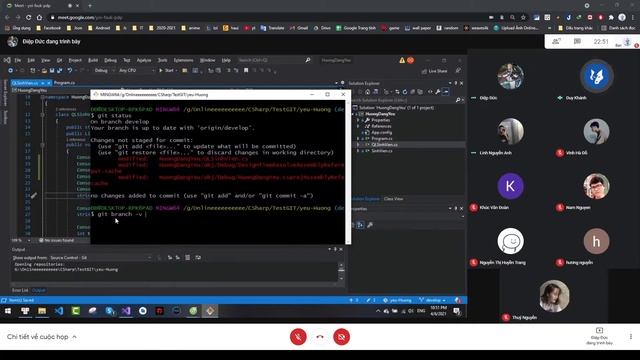The height and width of the screenshot is (360, 640).
Task: Click the Save All toolbar icon
Action: [x=60, y=71]
